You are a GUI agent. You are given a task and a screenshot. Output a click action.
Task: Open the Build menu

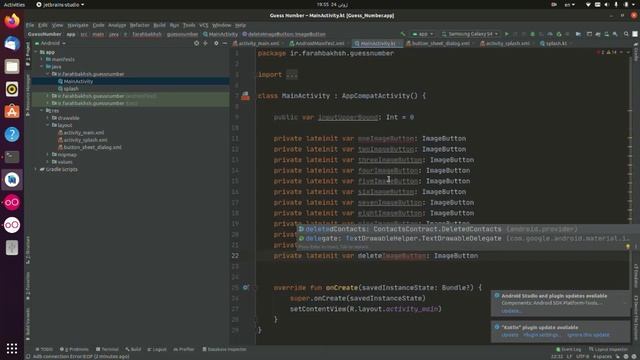point(159,25)
